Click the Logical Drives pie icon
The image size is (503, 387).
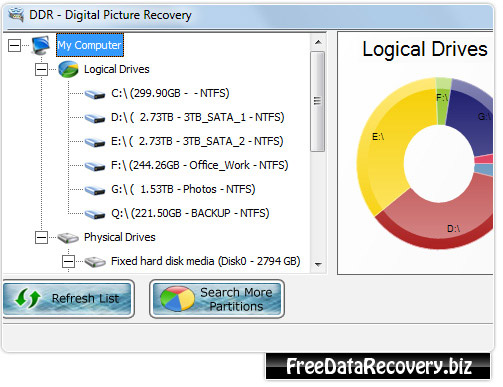[x=68, y=69]
